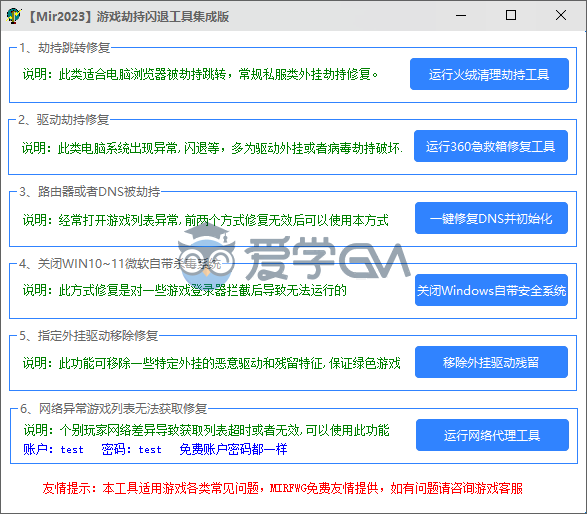
Task: Click the 密码: test label text
Action: tap(131, 449)
